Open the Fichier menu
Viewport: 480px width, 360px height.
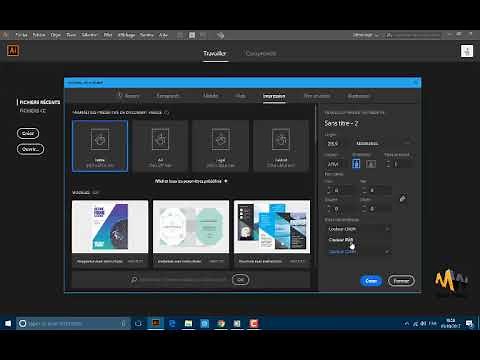(x=21, y=35)
